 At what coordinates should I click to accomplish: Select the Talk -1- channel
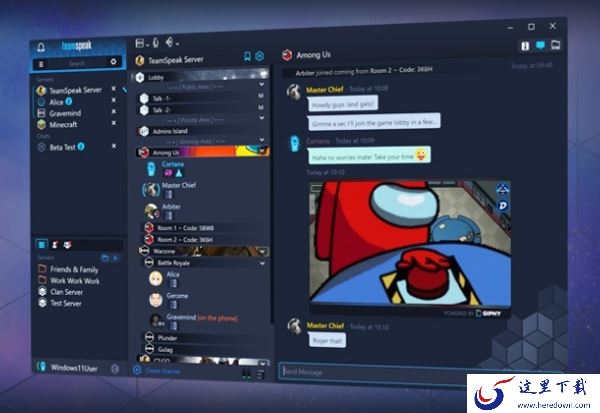[x=201, y=98]
